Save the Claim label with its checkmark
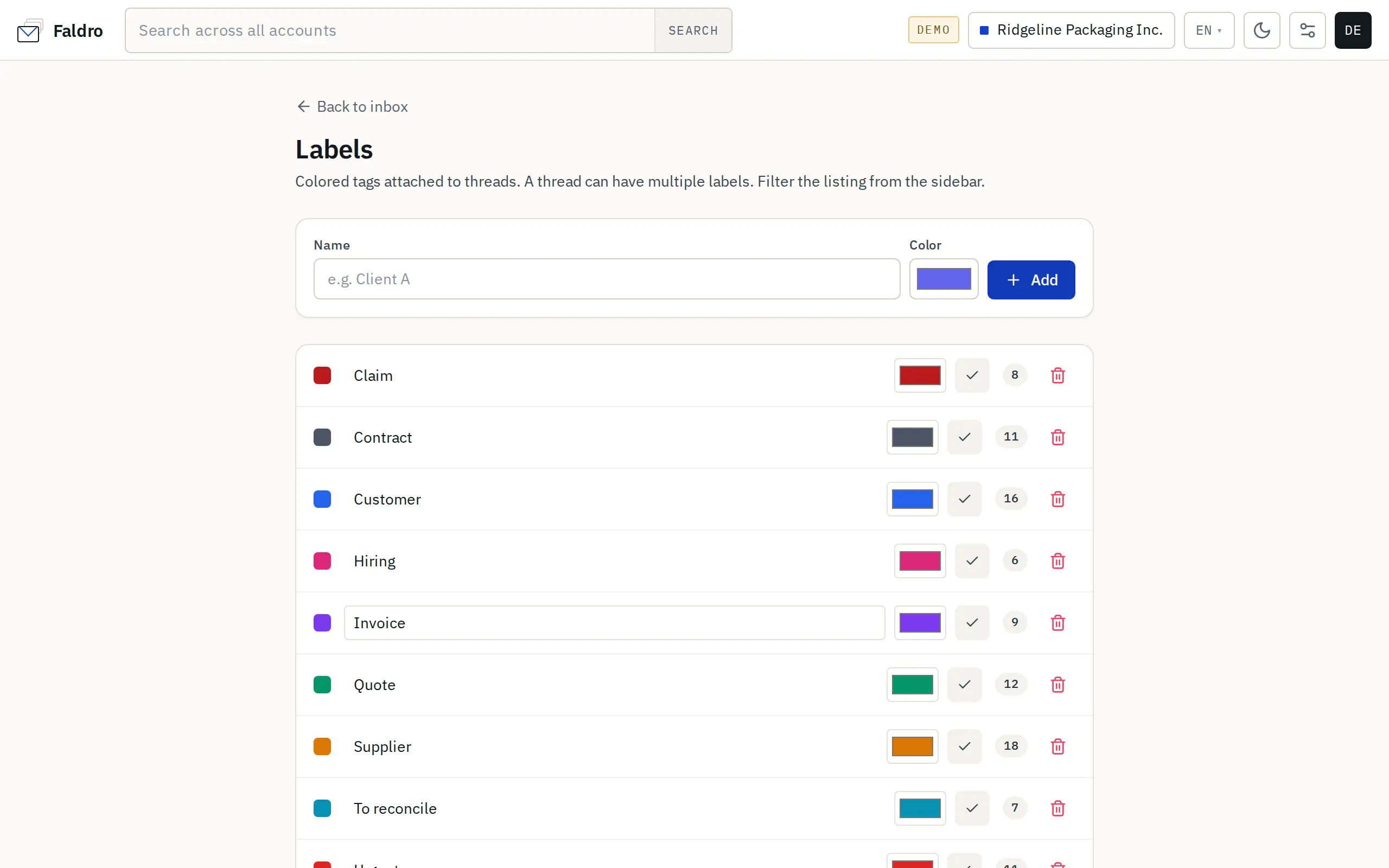 point(972,375)
